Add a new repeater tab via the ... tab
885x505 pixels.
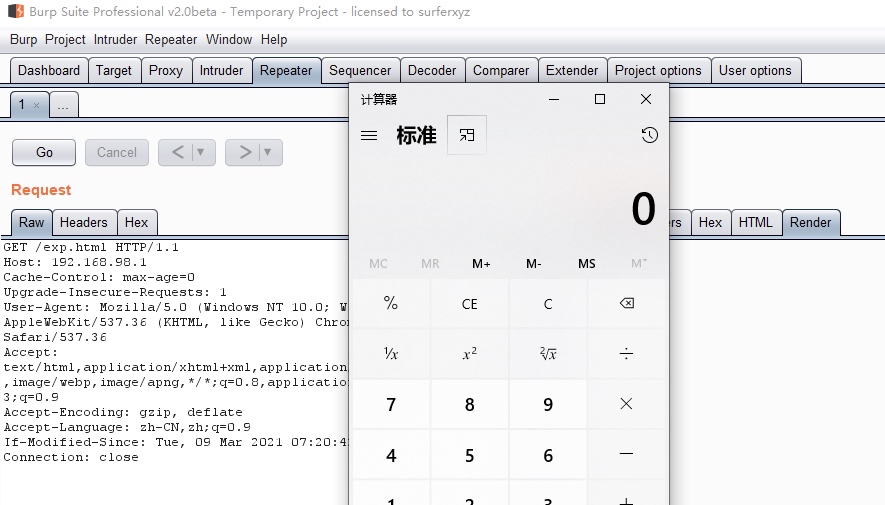(x=63, y=105)
